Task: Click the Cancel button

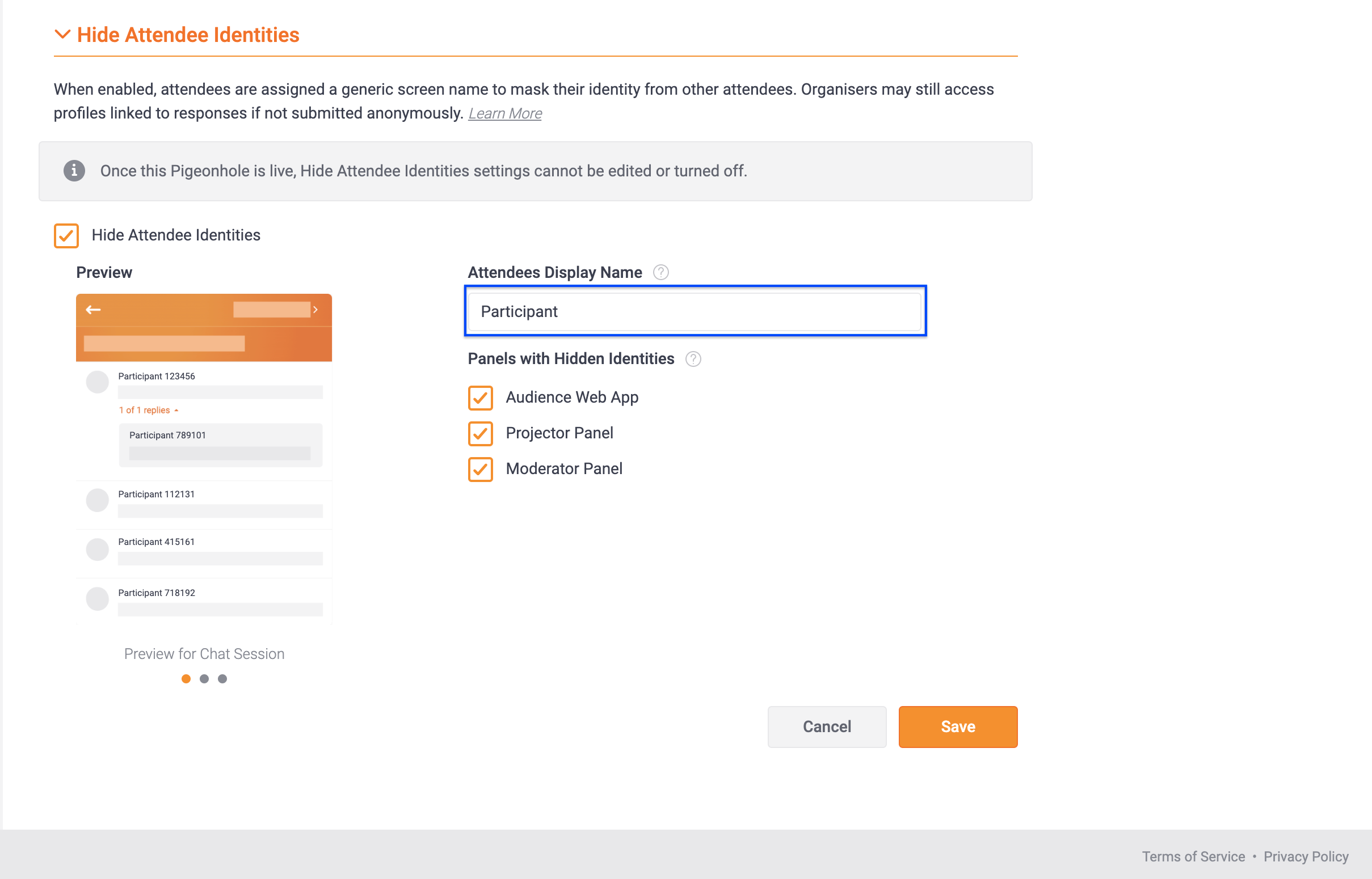Action: pos(827,726)
